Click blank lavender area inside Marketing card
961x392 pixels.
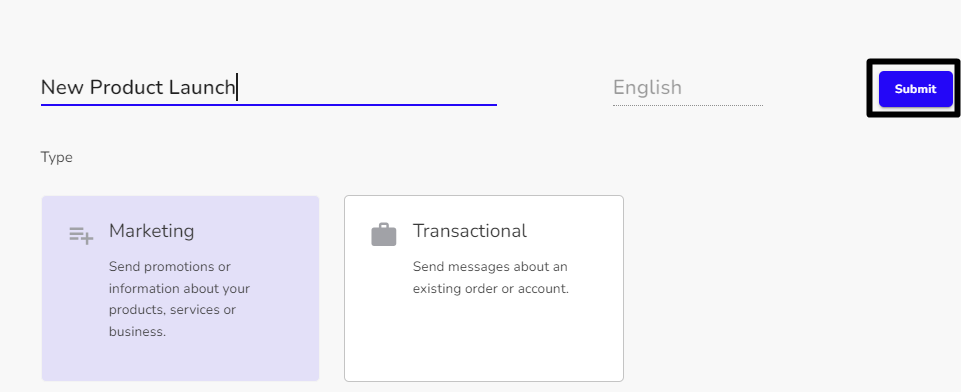180,361
